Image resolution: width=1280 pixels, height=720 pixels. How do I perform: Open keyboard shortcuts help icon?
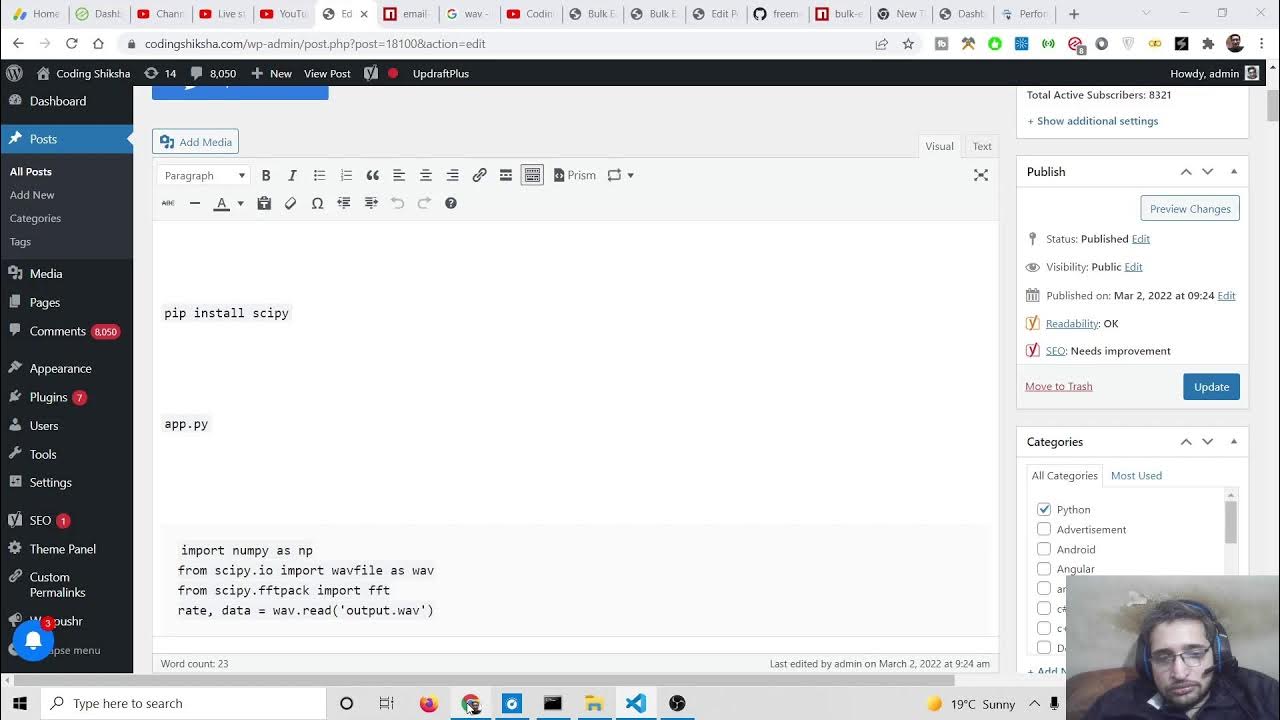click(450, 203)
